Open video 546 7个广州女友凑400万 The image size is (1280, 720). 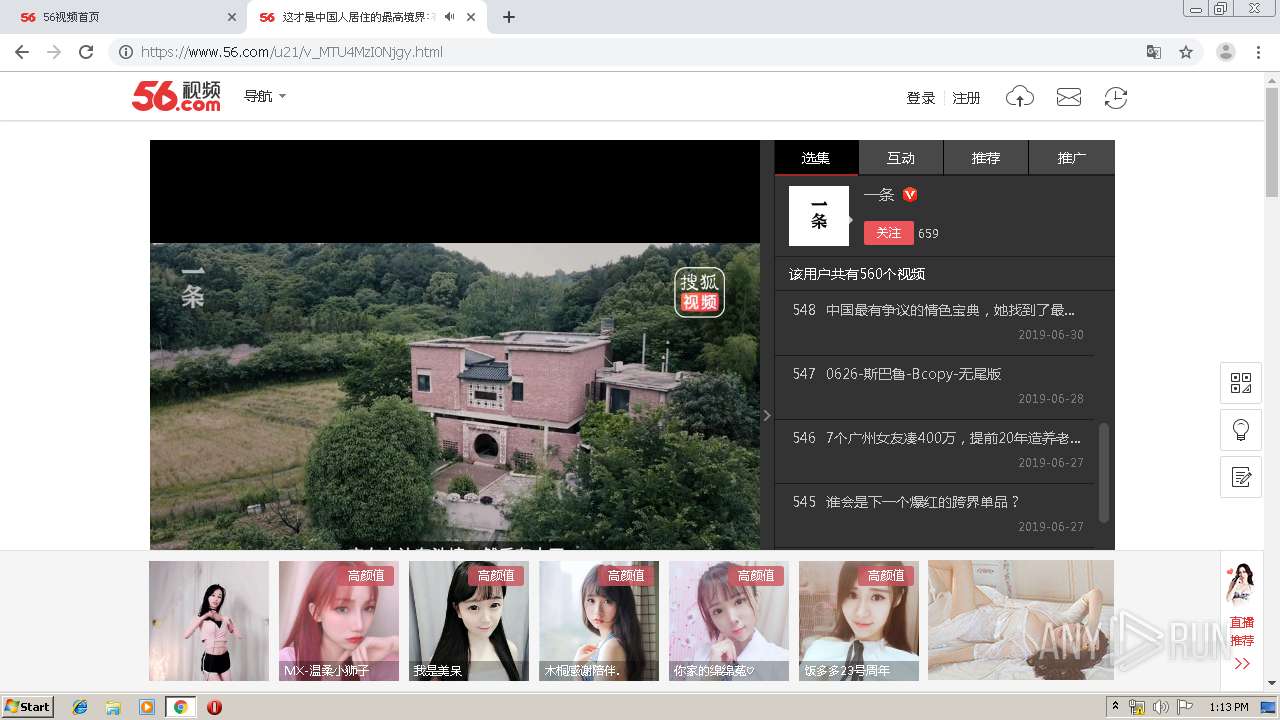(x=934, y=450)
